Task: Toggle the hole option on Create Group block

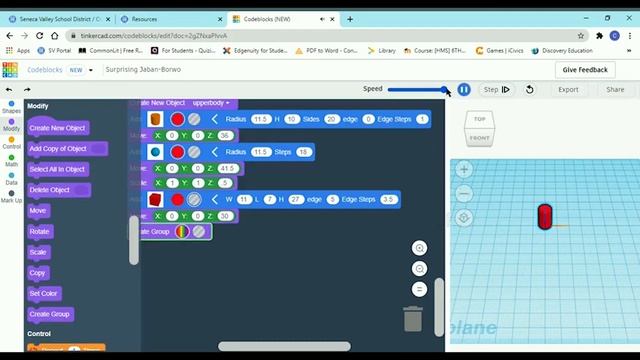Action: point(199,231)
